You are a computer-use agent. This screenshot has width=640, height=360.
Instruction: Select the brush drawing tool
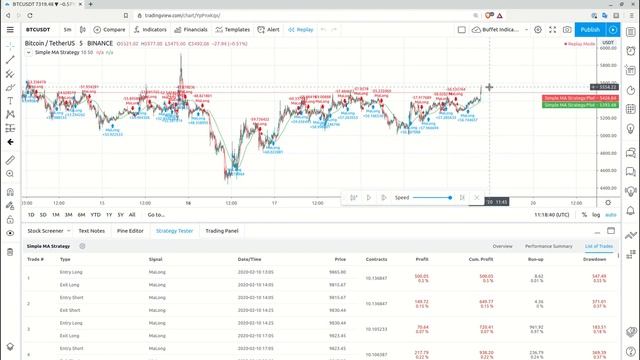[x=10, y=87]
